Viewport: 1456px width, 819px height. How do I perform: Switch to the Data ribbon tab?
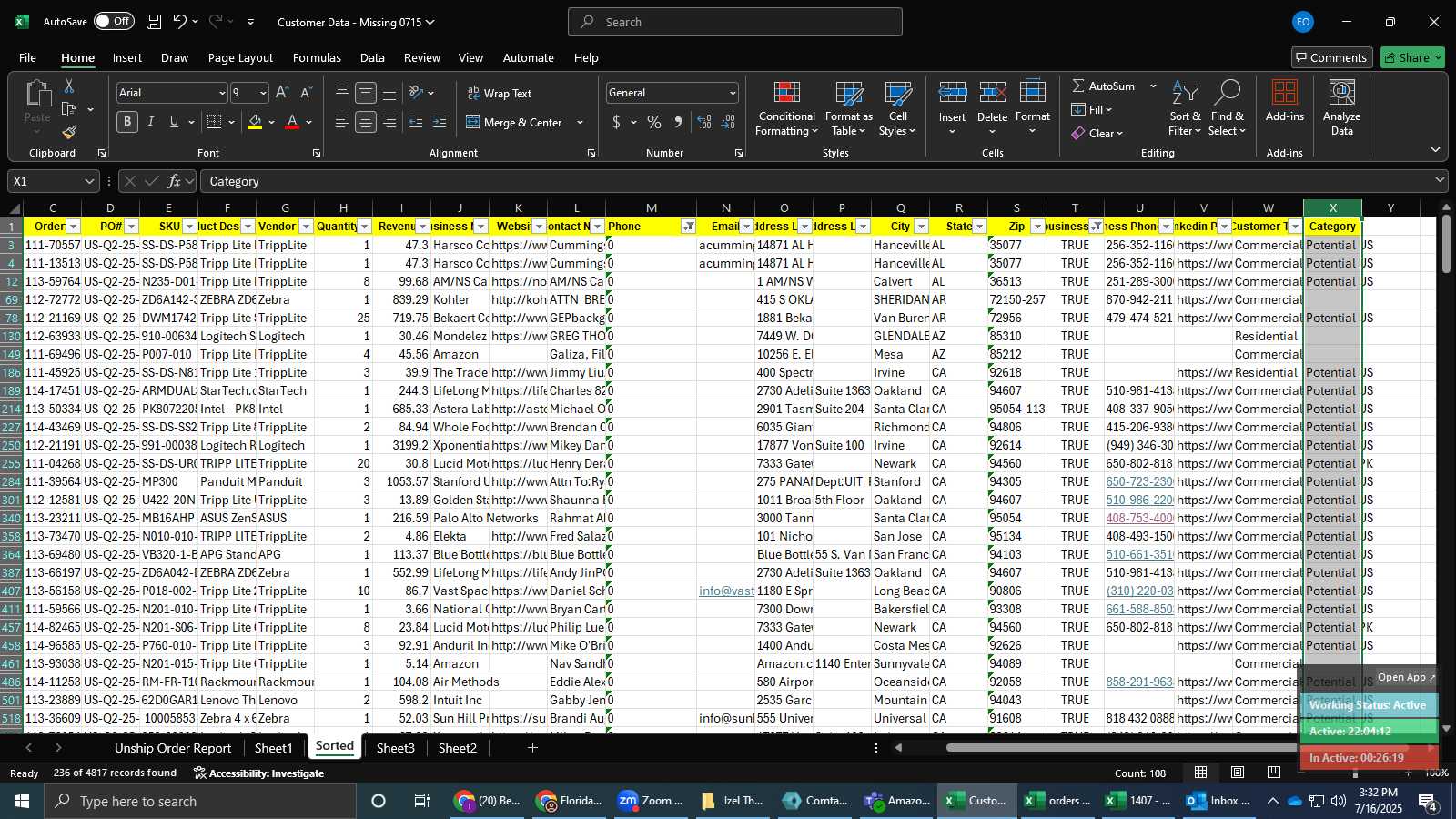(x=372, y=57)
